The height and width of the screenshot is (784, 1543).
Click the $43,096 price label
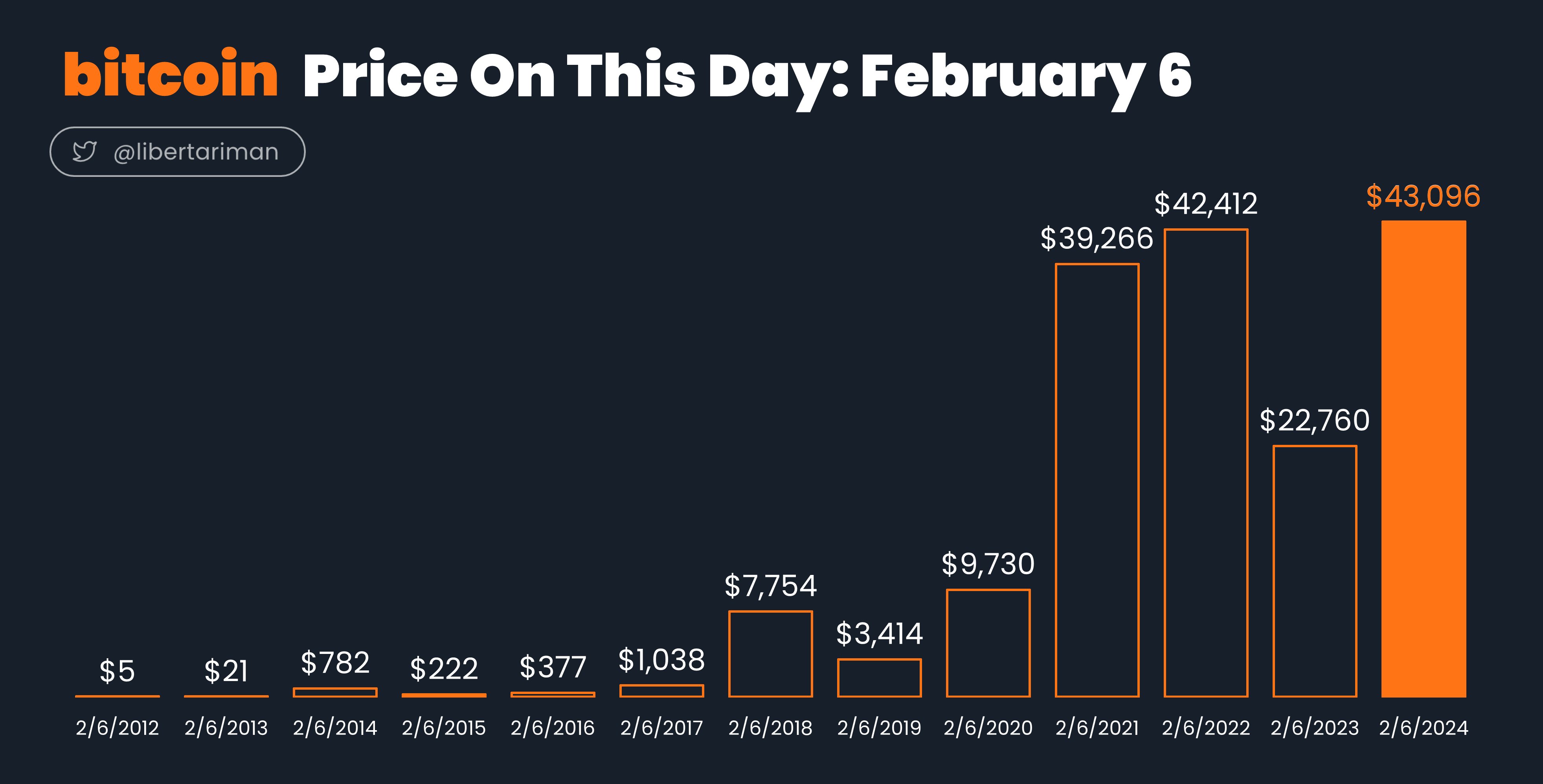[1423, 196]
